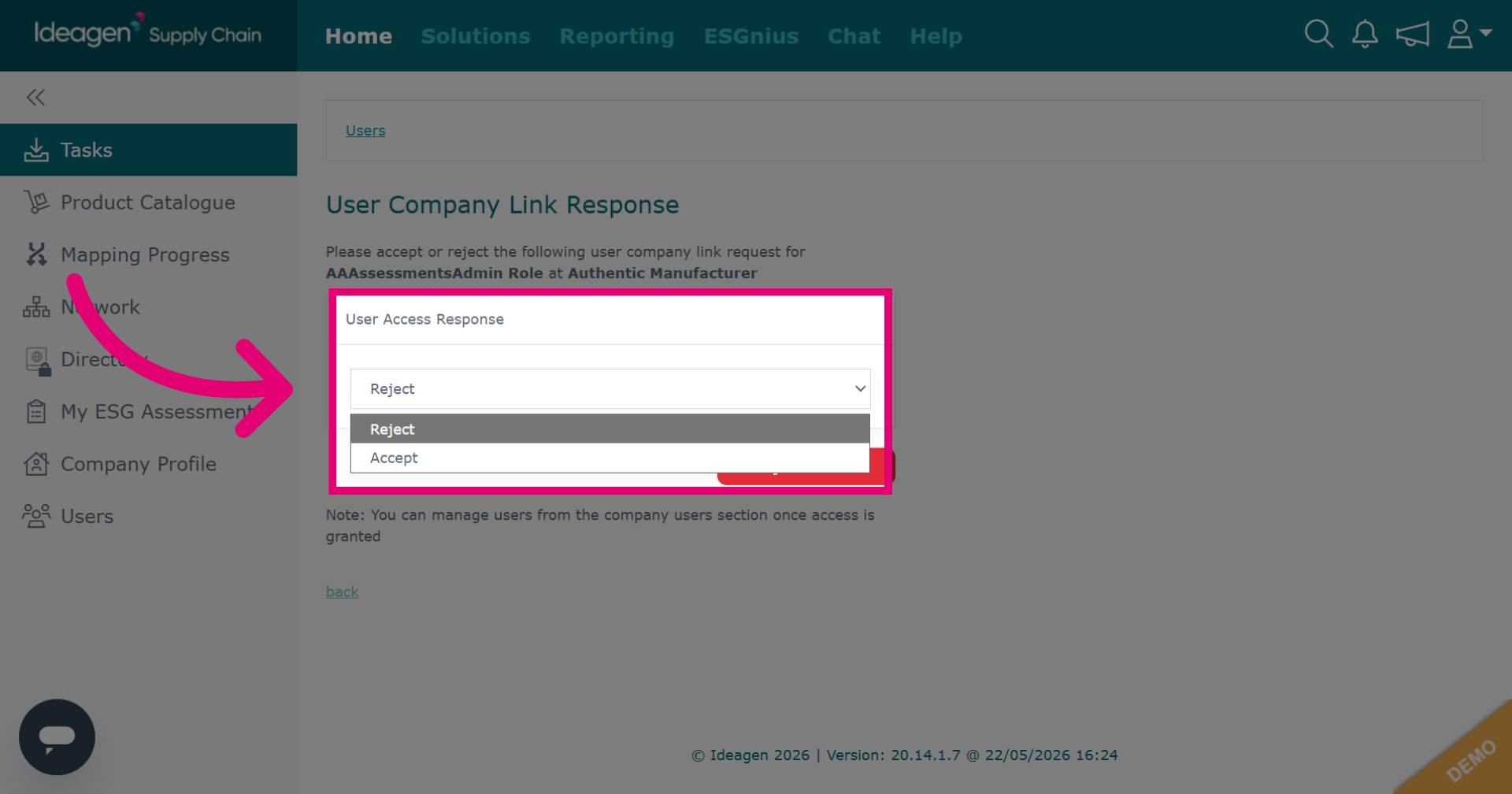Click 'Authentic Manufacturer' company name
Screen dimensions: 1512x794
click(662, 273)
